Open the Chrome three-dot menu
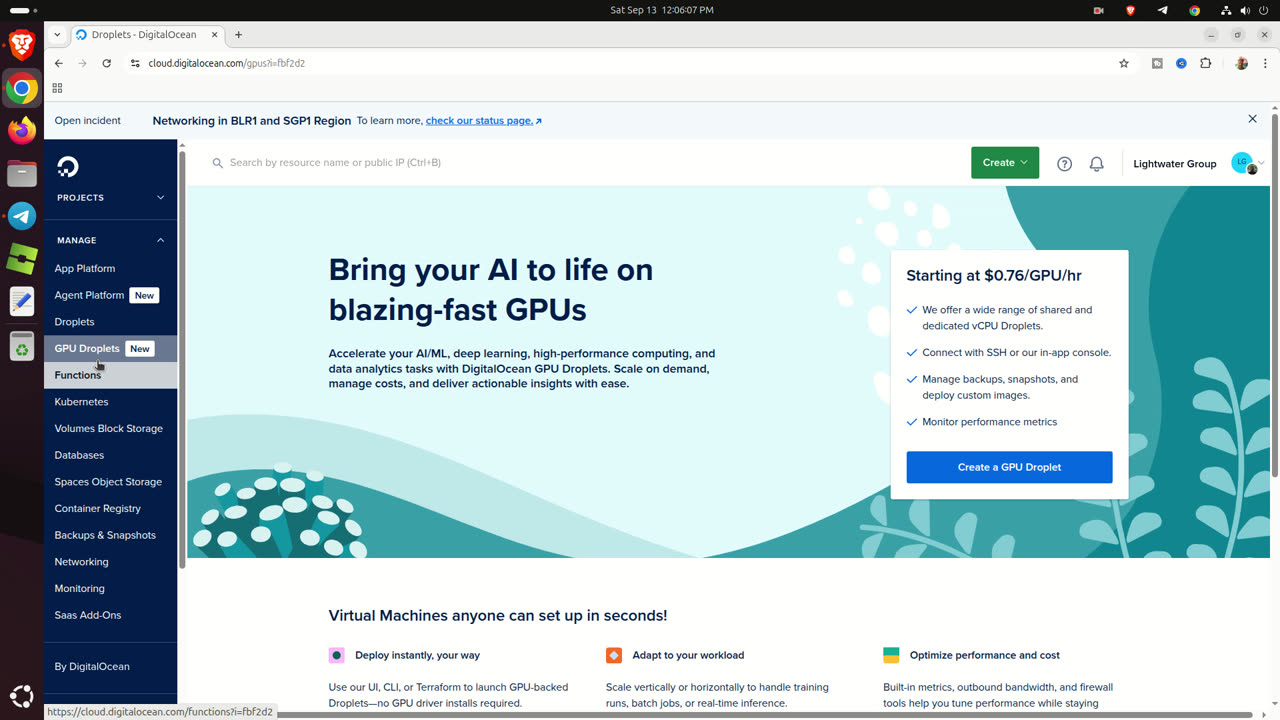 [1264, 63]
